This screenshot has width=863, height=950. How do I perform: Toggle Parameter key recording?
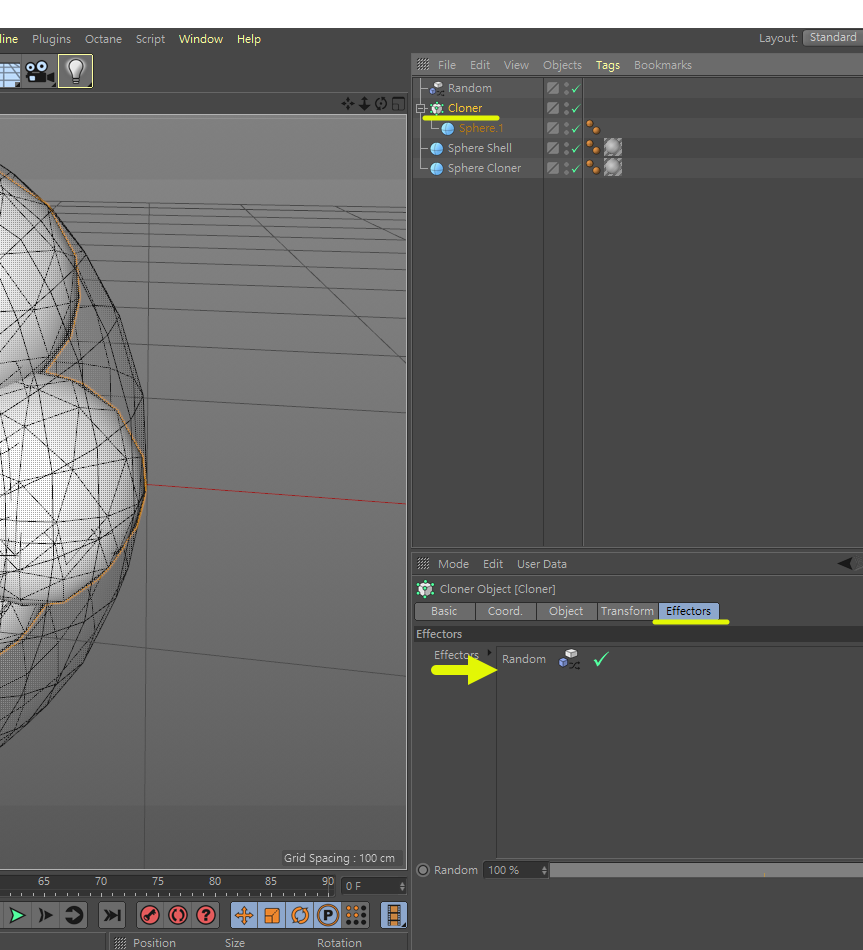(x=328, y=915)
